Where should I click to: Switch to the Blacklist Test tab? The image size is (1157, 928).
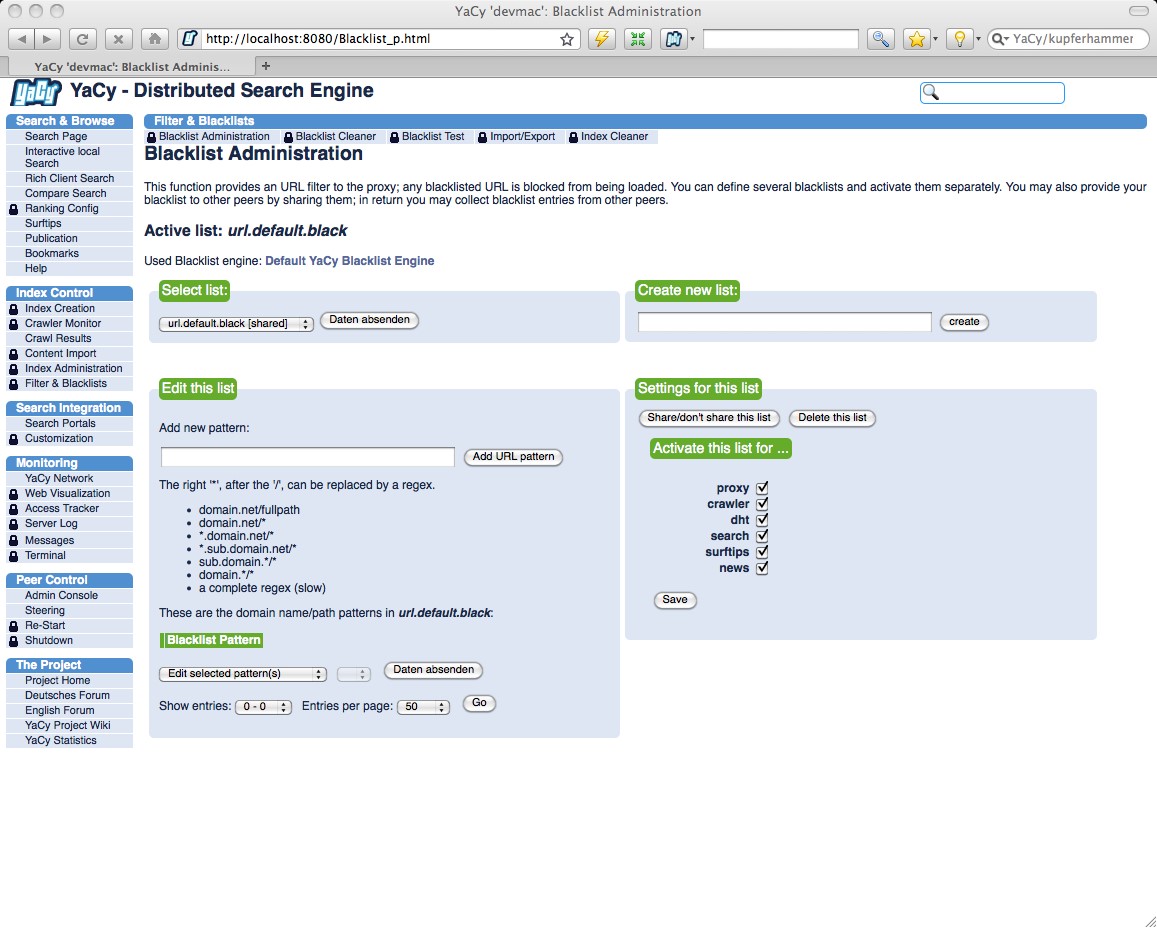pos(433,136)
